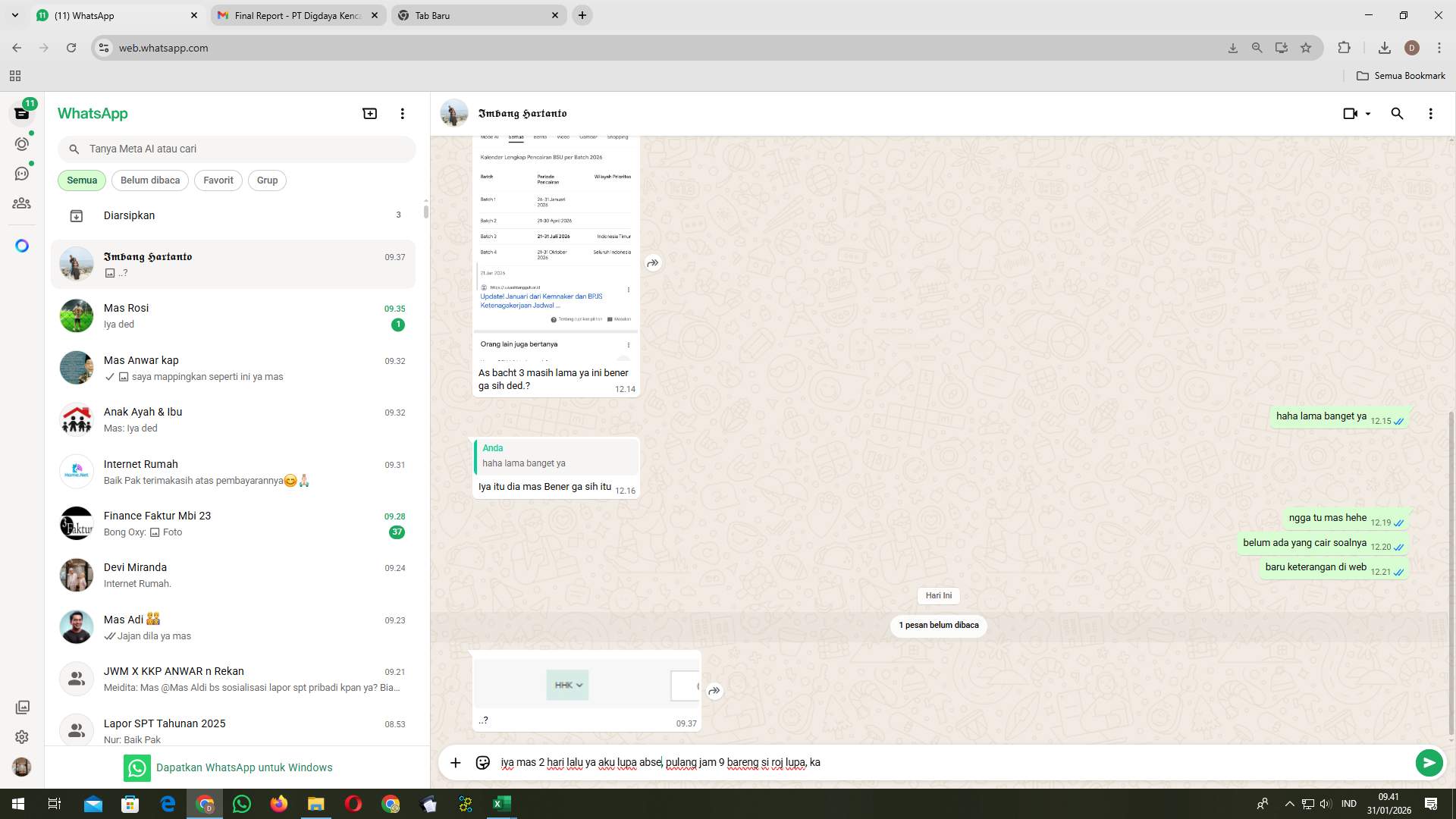This screenshot has width=1456, height=819.
Task: Start a new chat with the compose icon
Action: pos(369,112)
